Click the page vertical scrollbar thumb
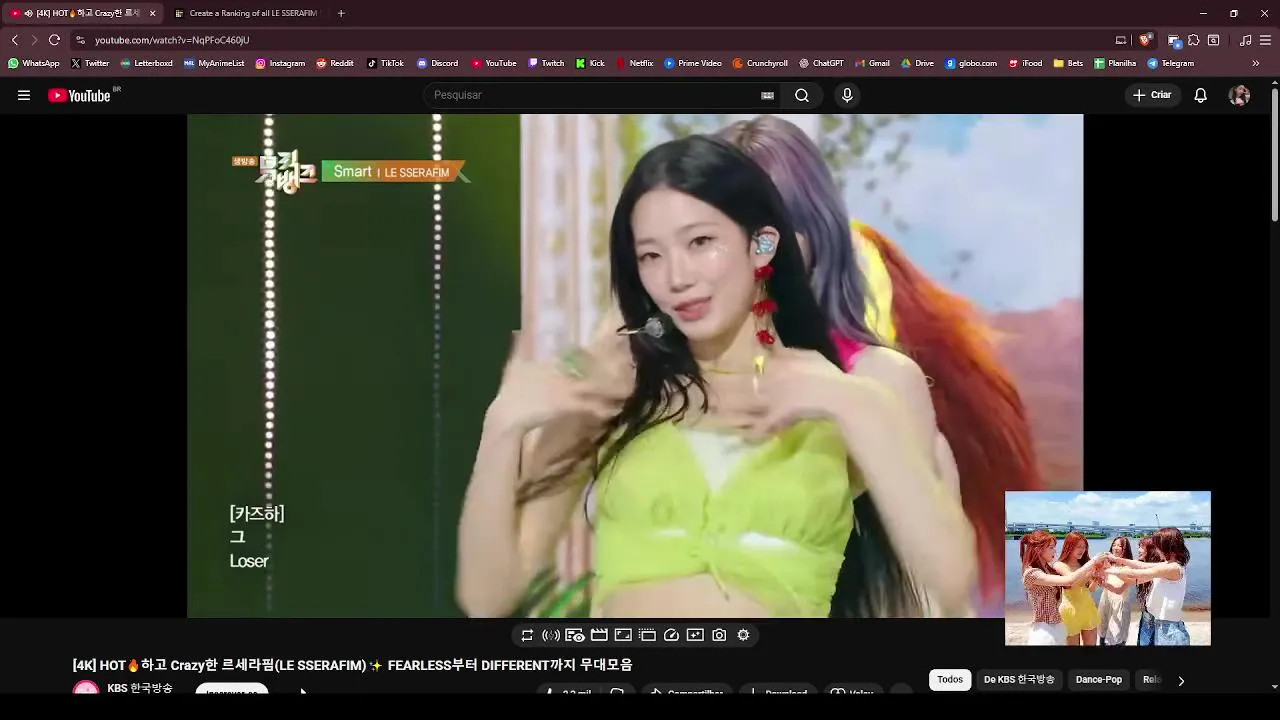 click(1274, 155)
